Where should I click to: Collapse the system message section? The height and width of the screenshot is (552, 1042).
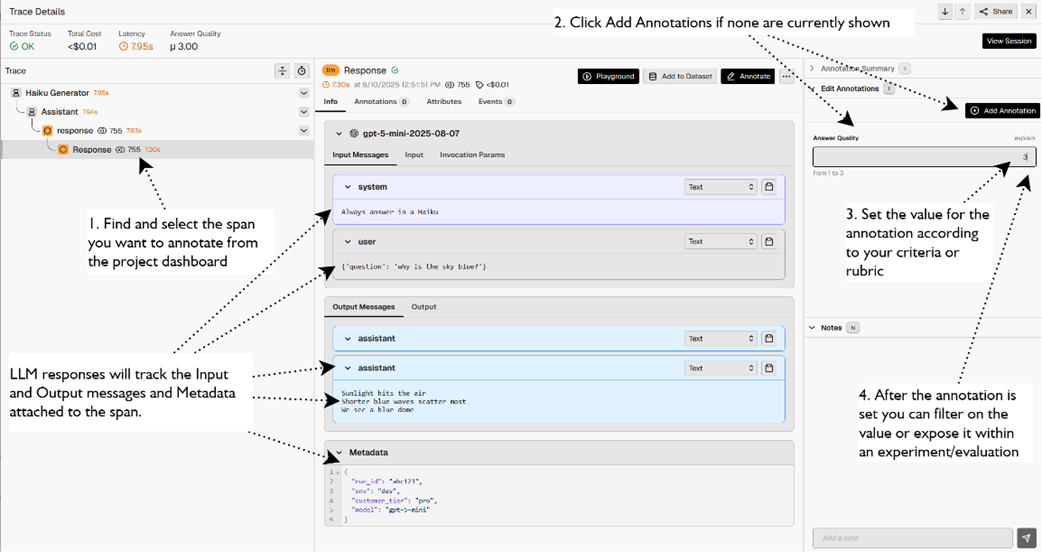pyautogui.click(x=348, y=187)
